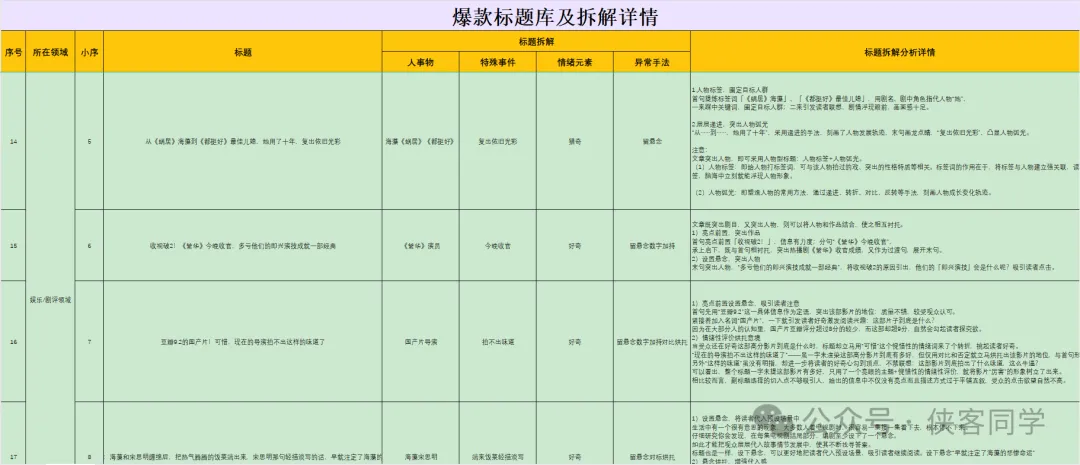Image resolution: width=1080 pixels, height=465 pixels.
Task: Select the 小序 cell with value 5
Action: (89, 141)
